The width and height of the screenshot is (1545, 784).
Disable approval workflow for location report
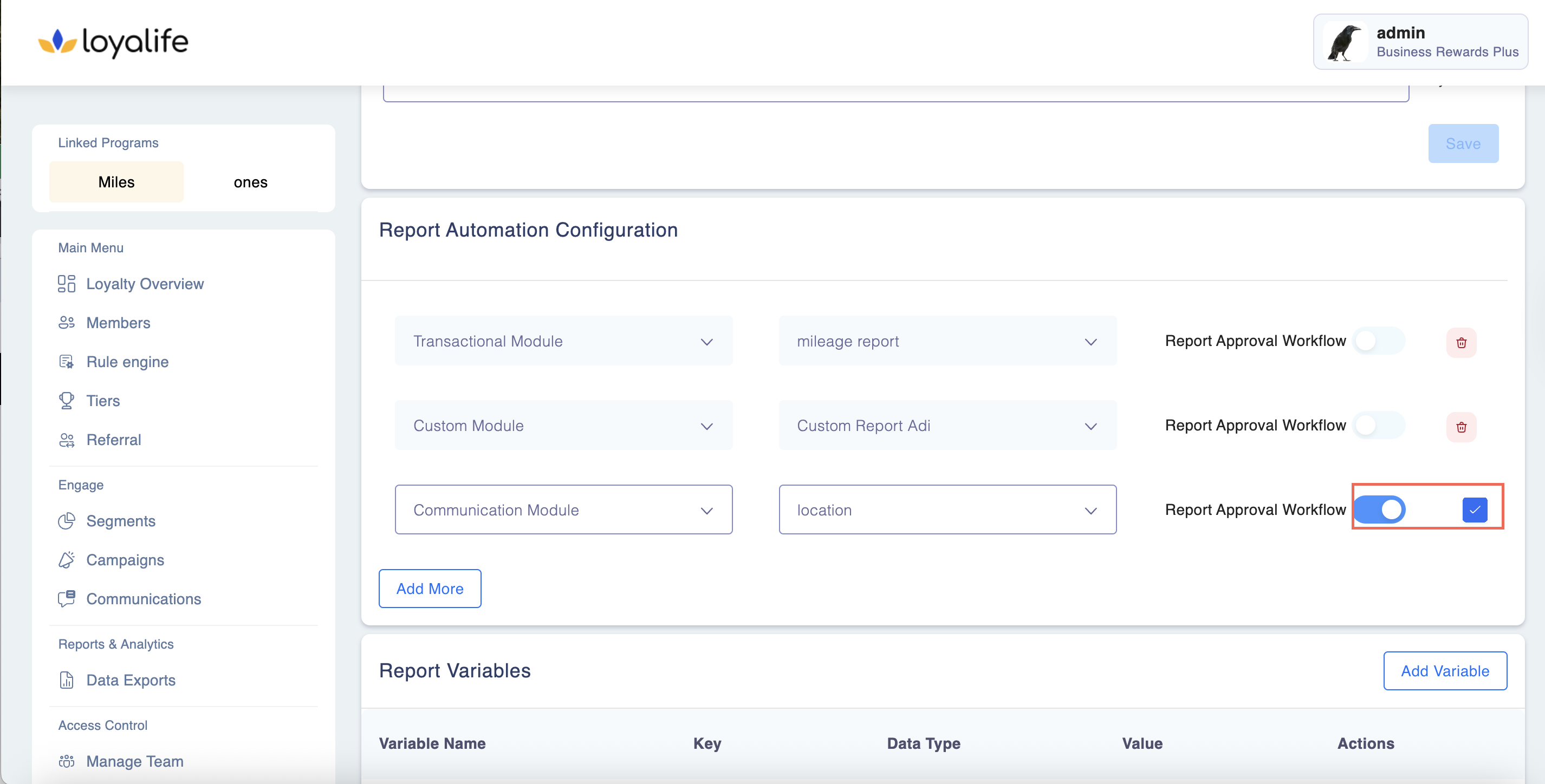1379,509
